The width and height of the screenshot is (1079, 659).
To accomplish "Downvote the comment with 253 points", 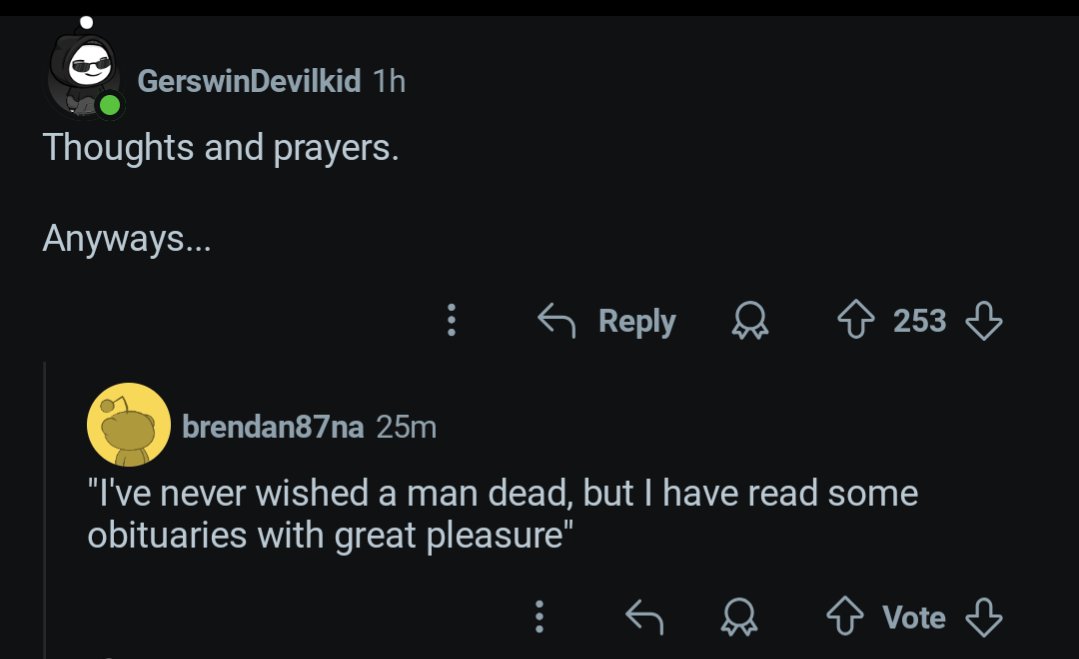I will (983, 321).
